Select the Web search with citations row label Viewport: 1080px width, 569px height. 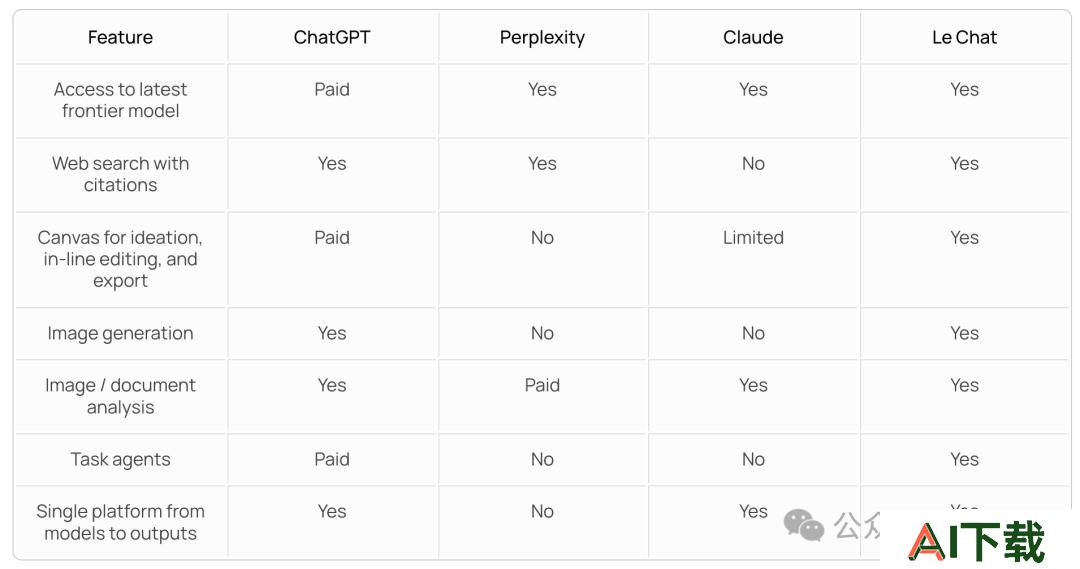click(121, 174)
